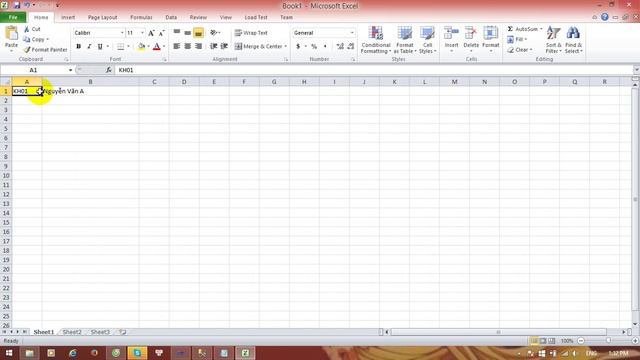Align cell text to the left

pyautogui.click(x=177, y=46)
